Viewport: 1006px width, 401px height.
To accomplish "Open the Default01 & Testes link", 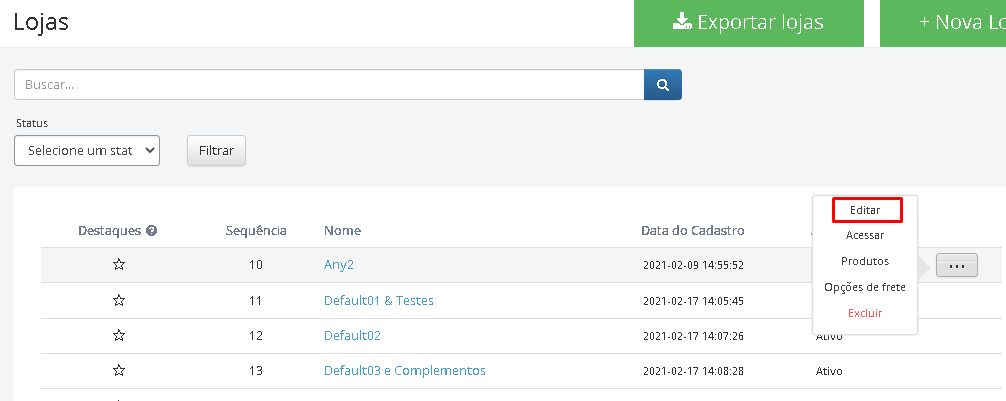I will point(379,300).
